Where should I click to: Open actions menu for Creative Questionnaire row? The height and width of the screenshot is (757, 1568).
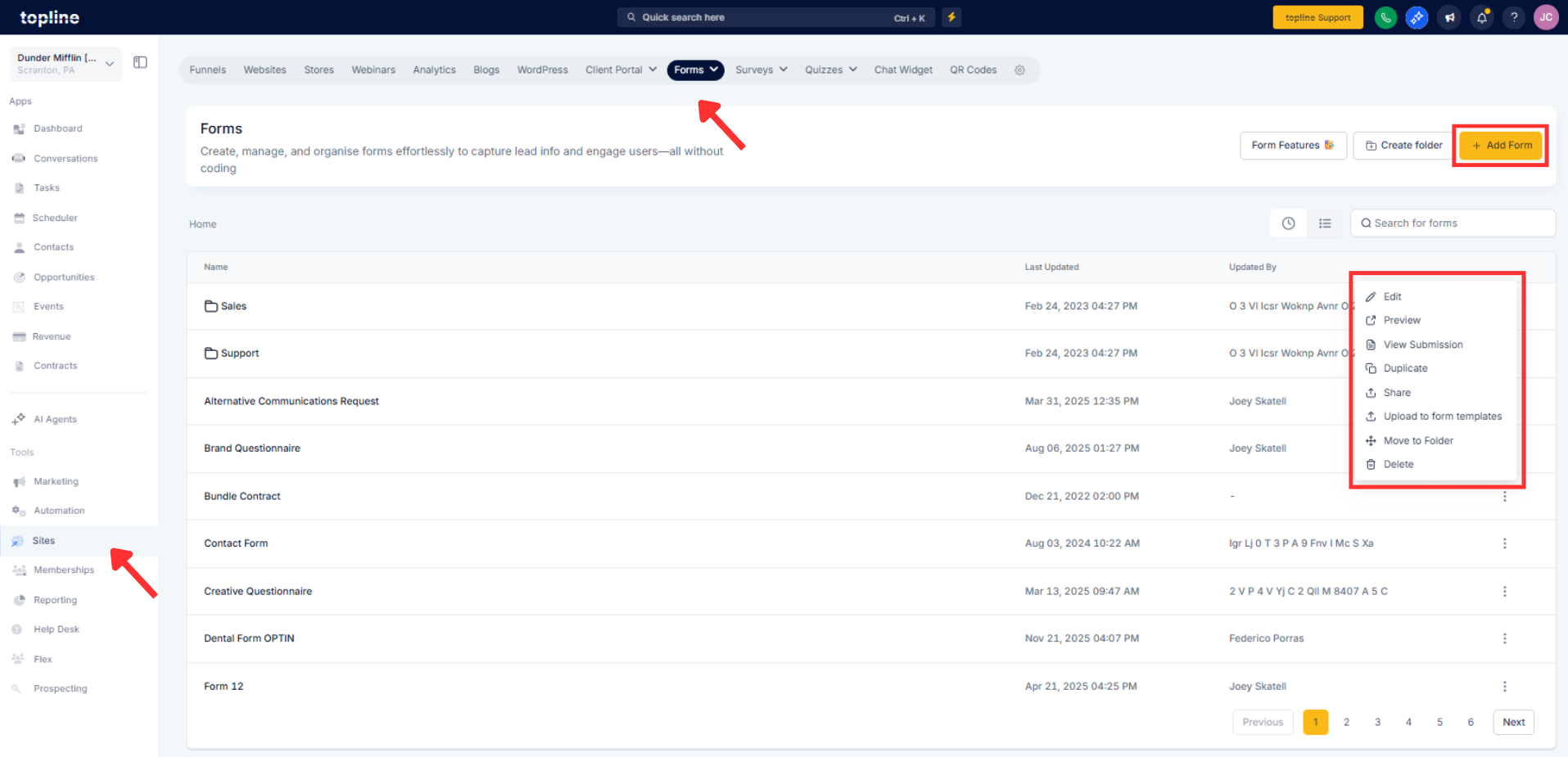(1504, 591)
